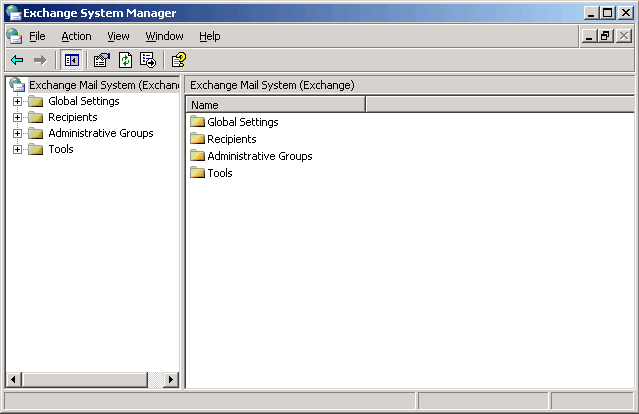Select Global Settings text in list pane
Viewport: 639px width, 414px height.
pyautogui.click(x=242, y=122)
